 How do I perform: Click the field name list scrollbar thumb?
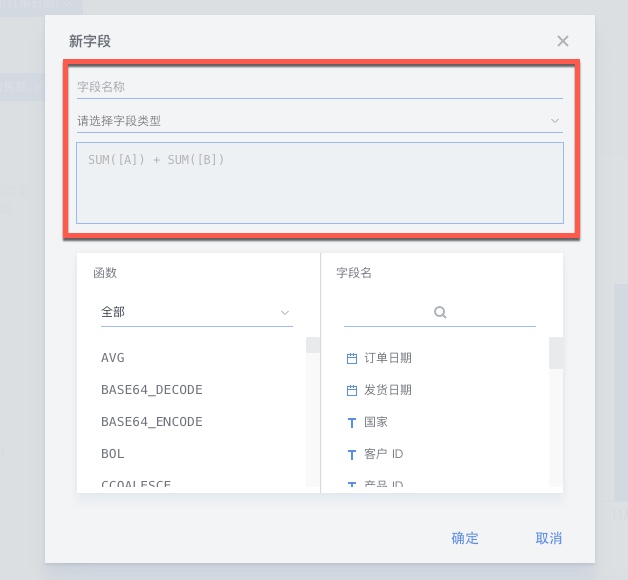point(556,353)
